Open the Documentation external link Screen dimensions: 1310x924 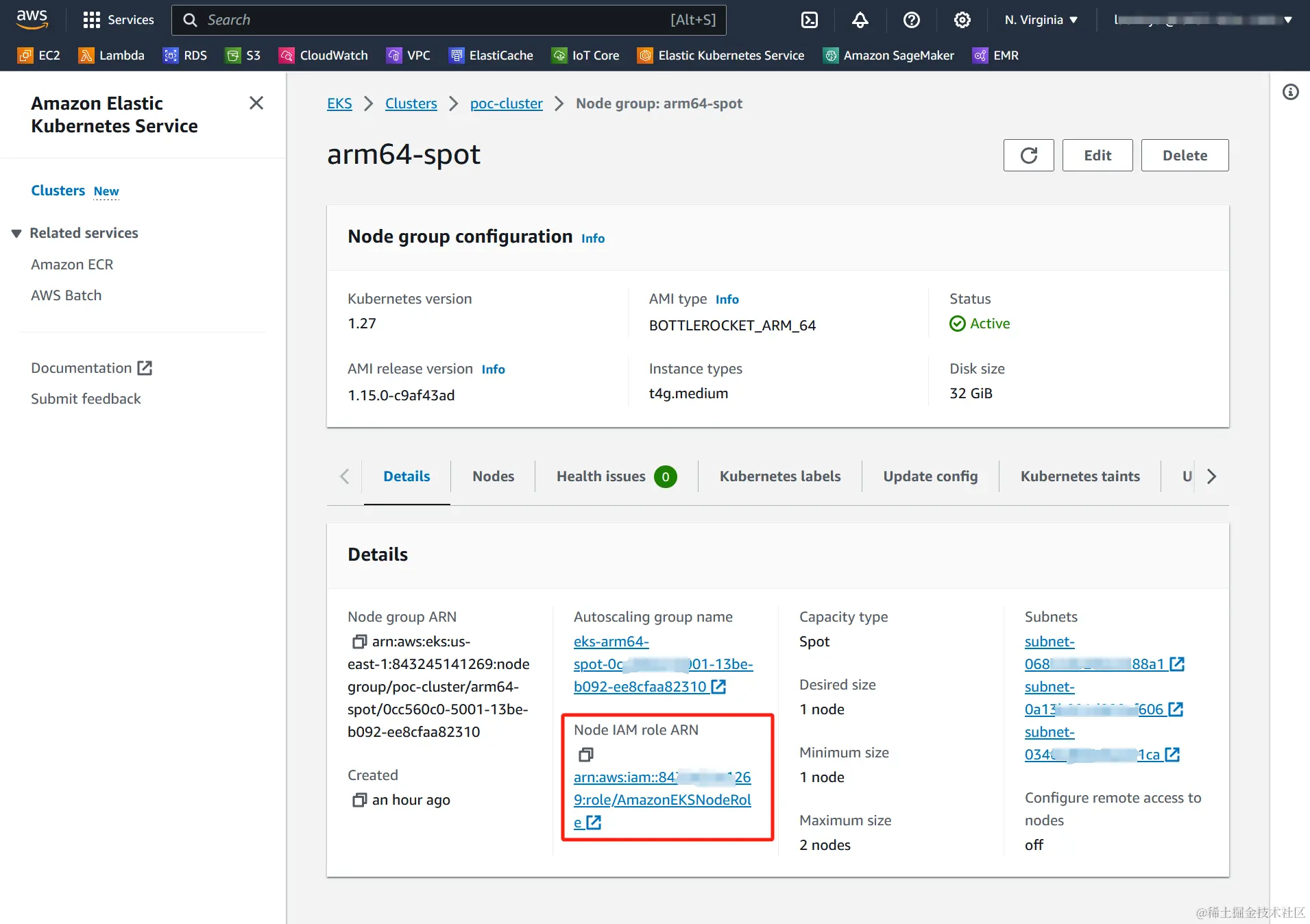coord(91,368)
